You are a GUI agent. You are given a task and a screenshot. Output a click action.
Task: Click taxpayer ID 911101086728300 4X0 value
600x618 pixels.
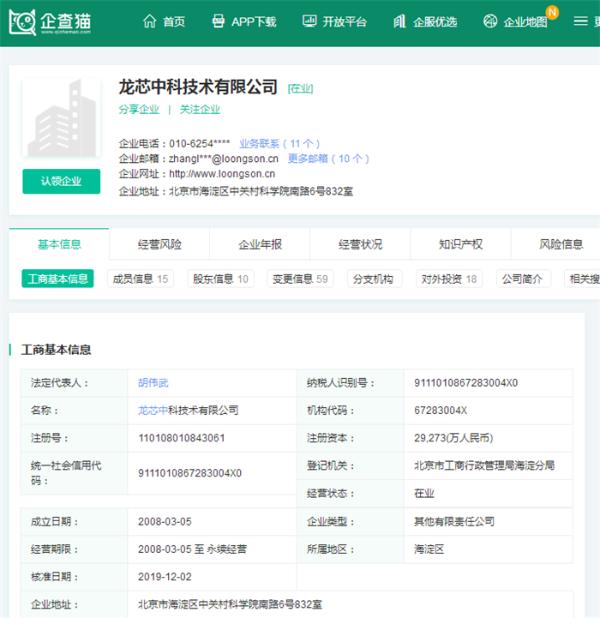(x=466, y=383)
